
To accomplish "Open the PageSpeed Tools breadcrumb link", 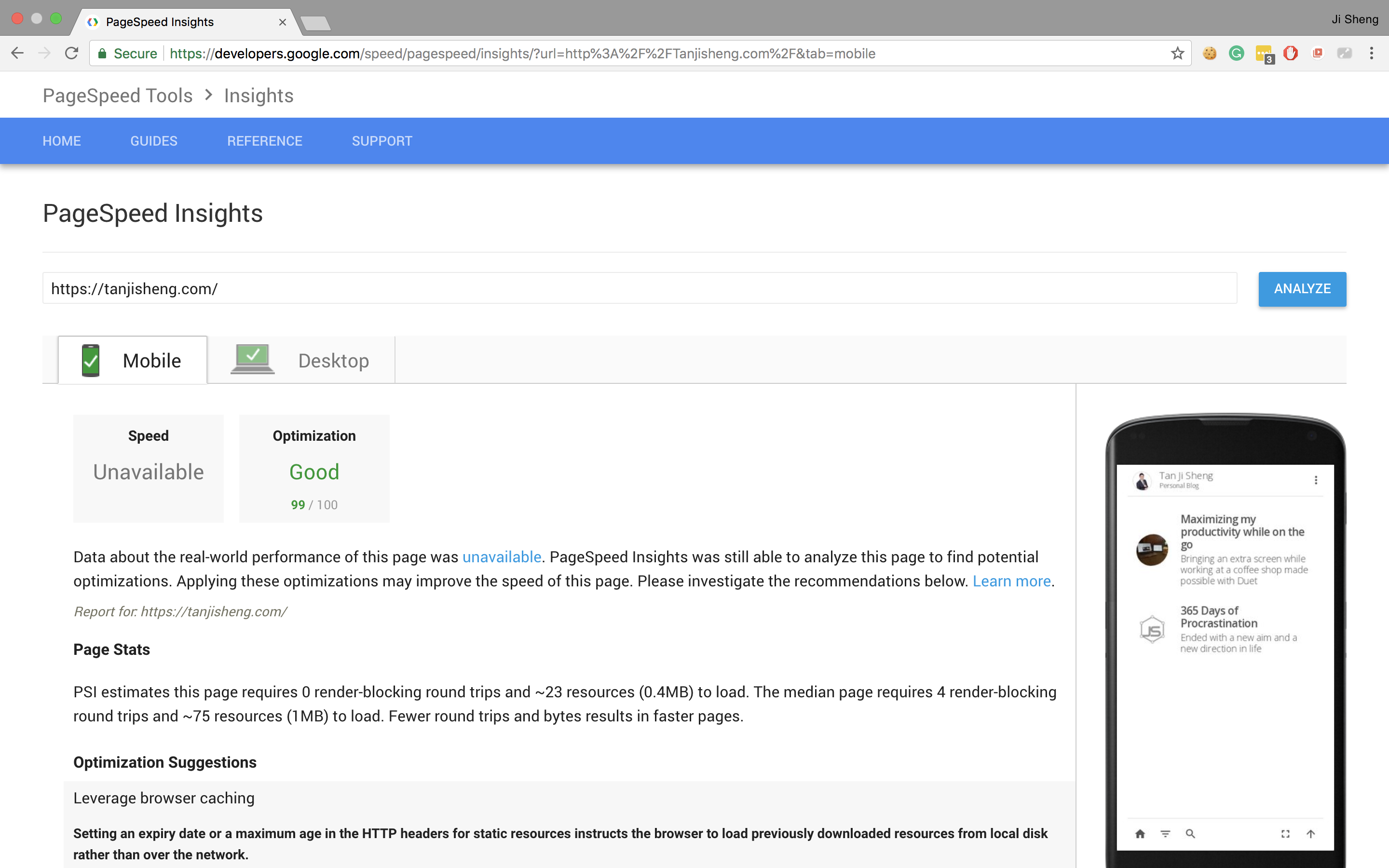I will pos(118,95).
